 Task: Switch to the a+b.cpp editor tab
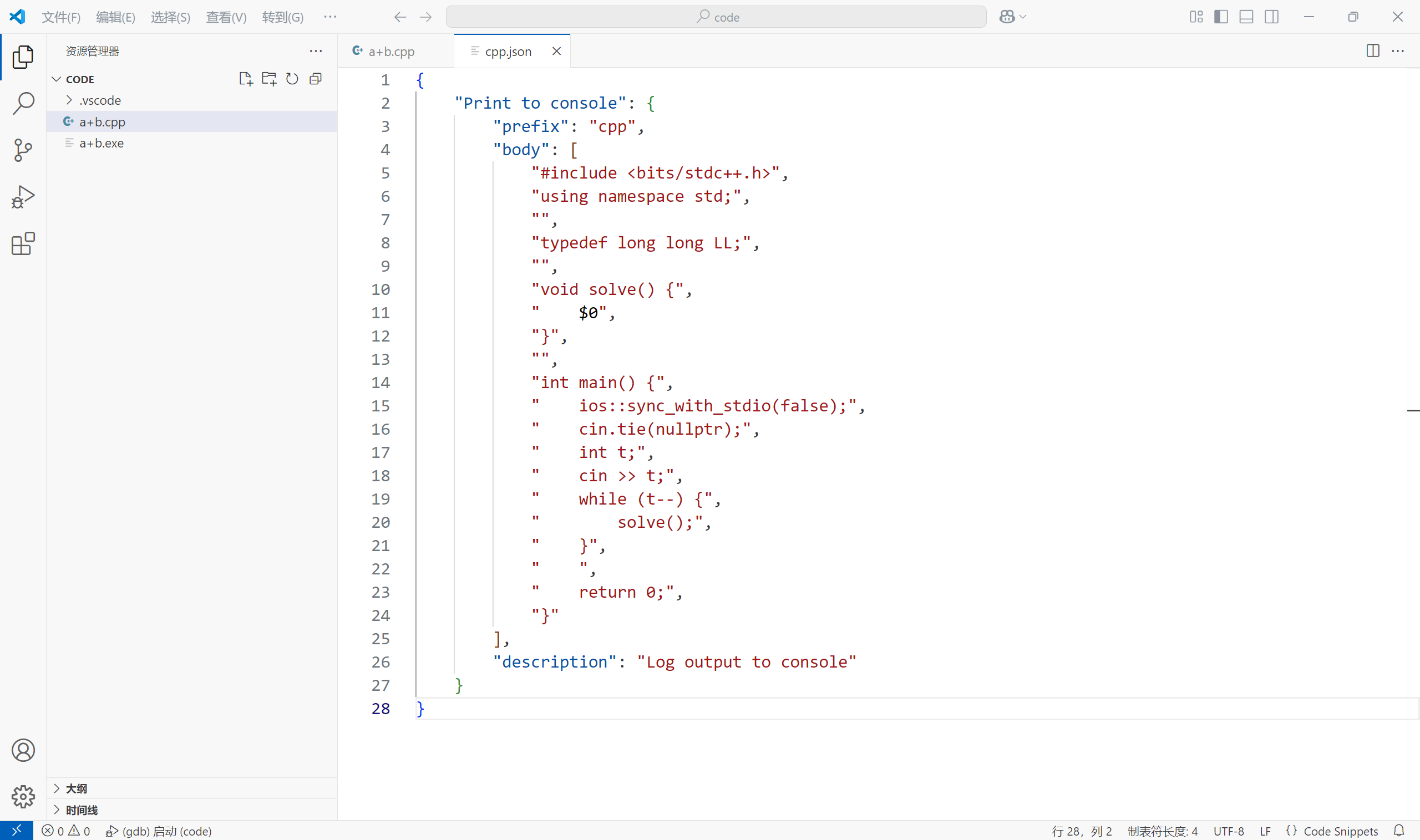pos(391,51)
